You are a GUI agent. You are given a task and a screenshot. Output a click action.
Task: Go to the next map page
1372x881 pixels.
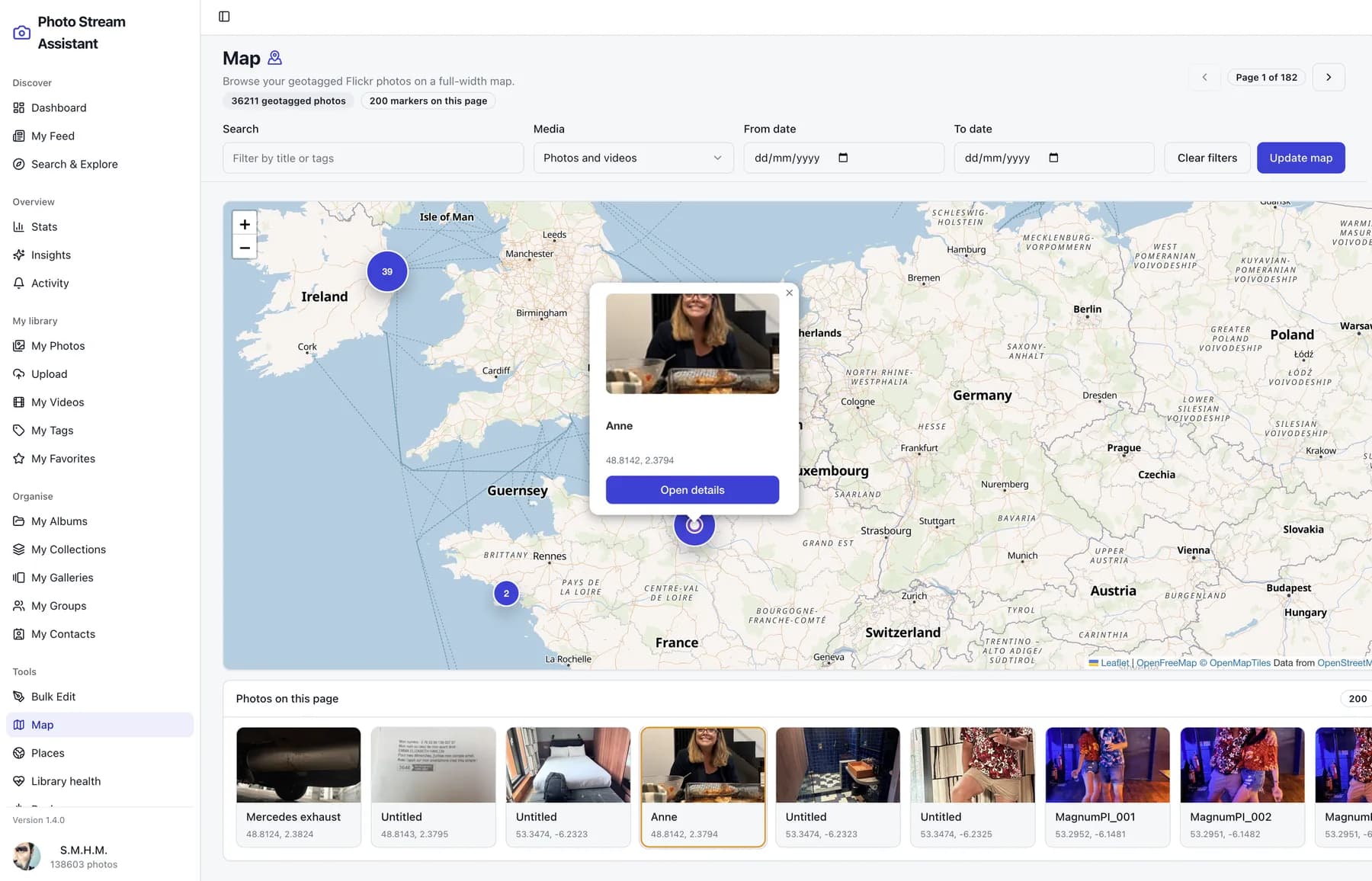pos(1329,77)
